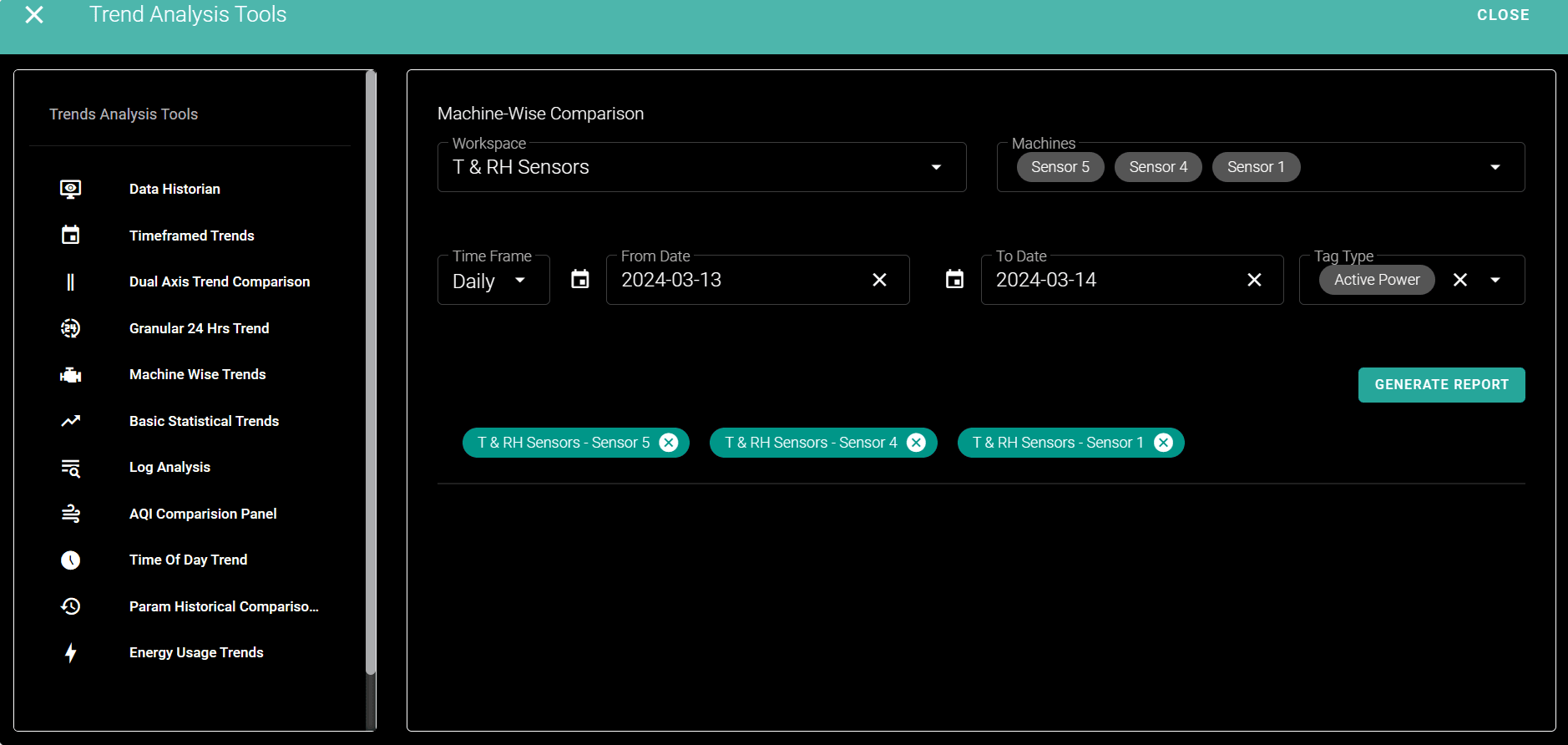The height and width of the screenshot is (745, 1568).
Task: Expand the Workspace dropdown
Action: click(936, 167)
